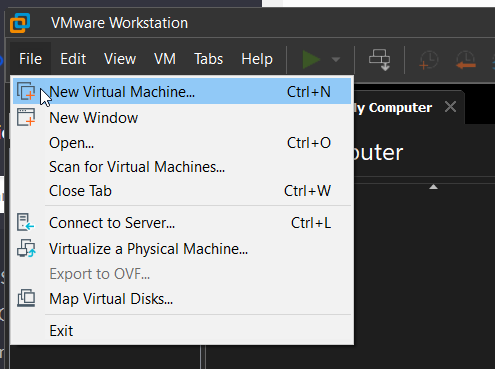The image size is (495, 369).
Task: Open the power options dropdown arrow
Action: click(336, 60)
